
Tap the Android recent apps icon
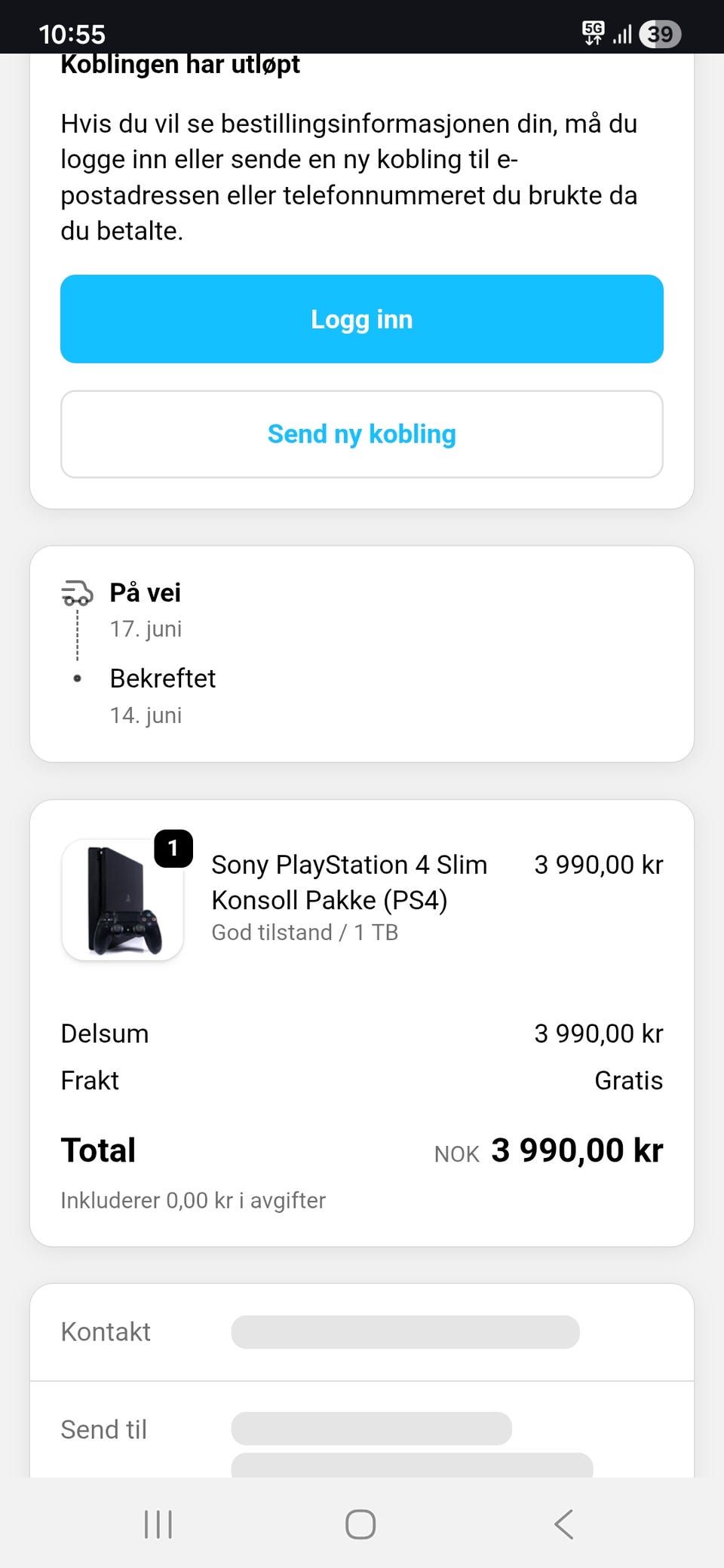coord(158,1524)
